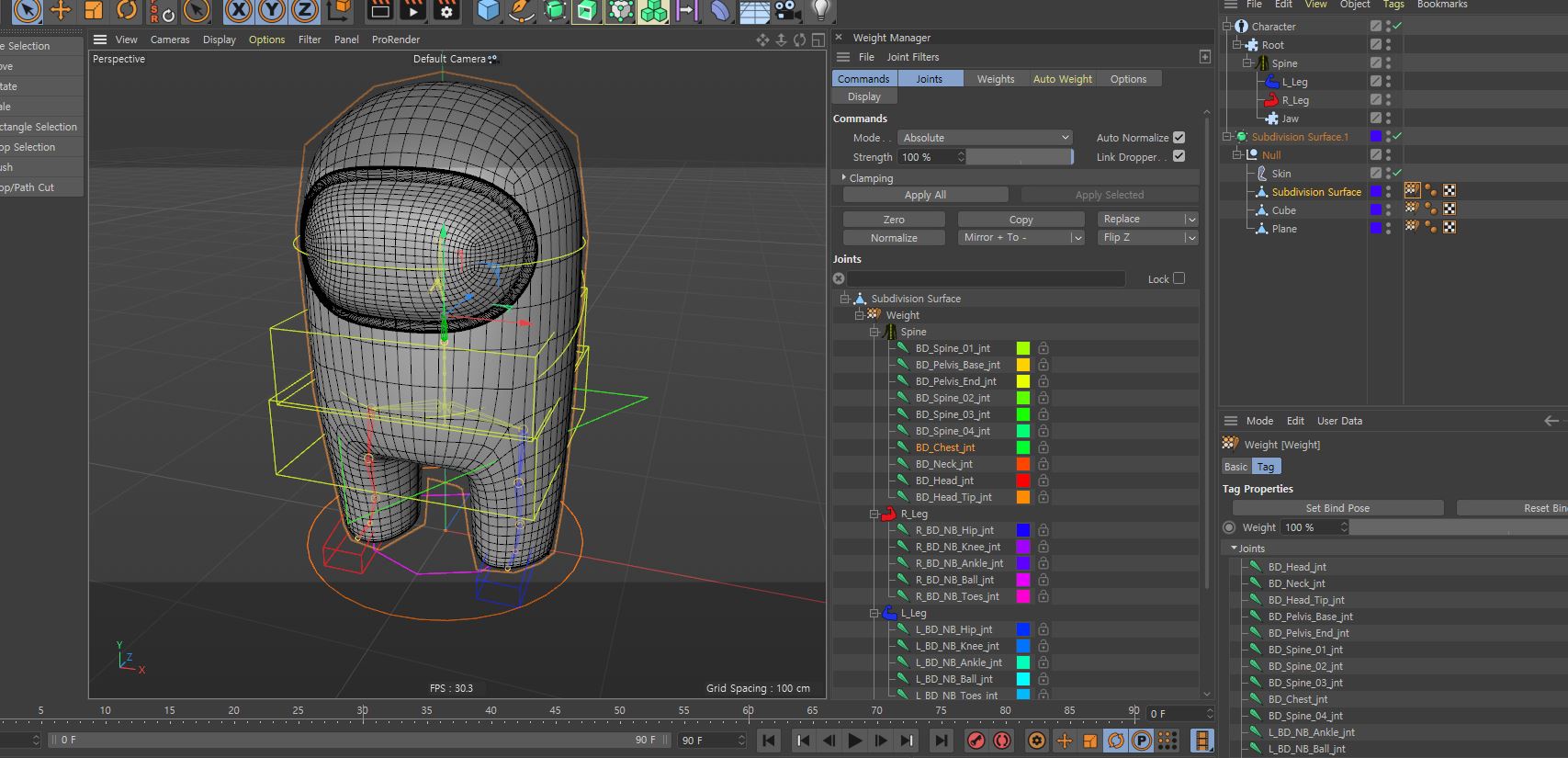
Task: Open the Weights tab in Weight Manager
Action: click(996, 79)
